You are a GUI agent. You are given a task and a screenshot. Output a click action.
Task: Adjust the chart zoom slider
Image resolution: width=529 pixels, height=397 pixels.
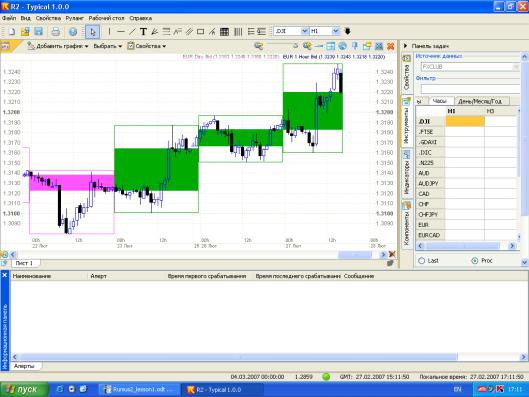tap(281, 46)
